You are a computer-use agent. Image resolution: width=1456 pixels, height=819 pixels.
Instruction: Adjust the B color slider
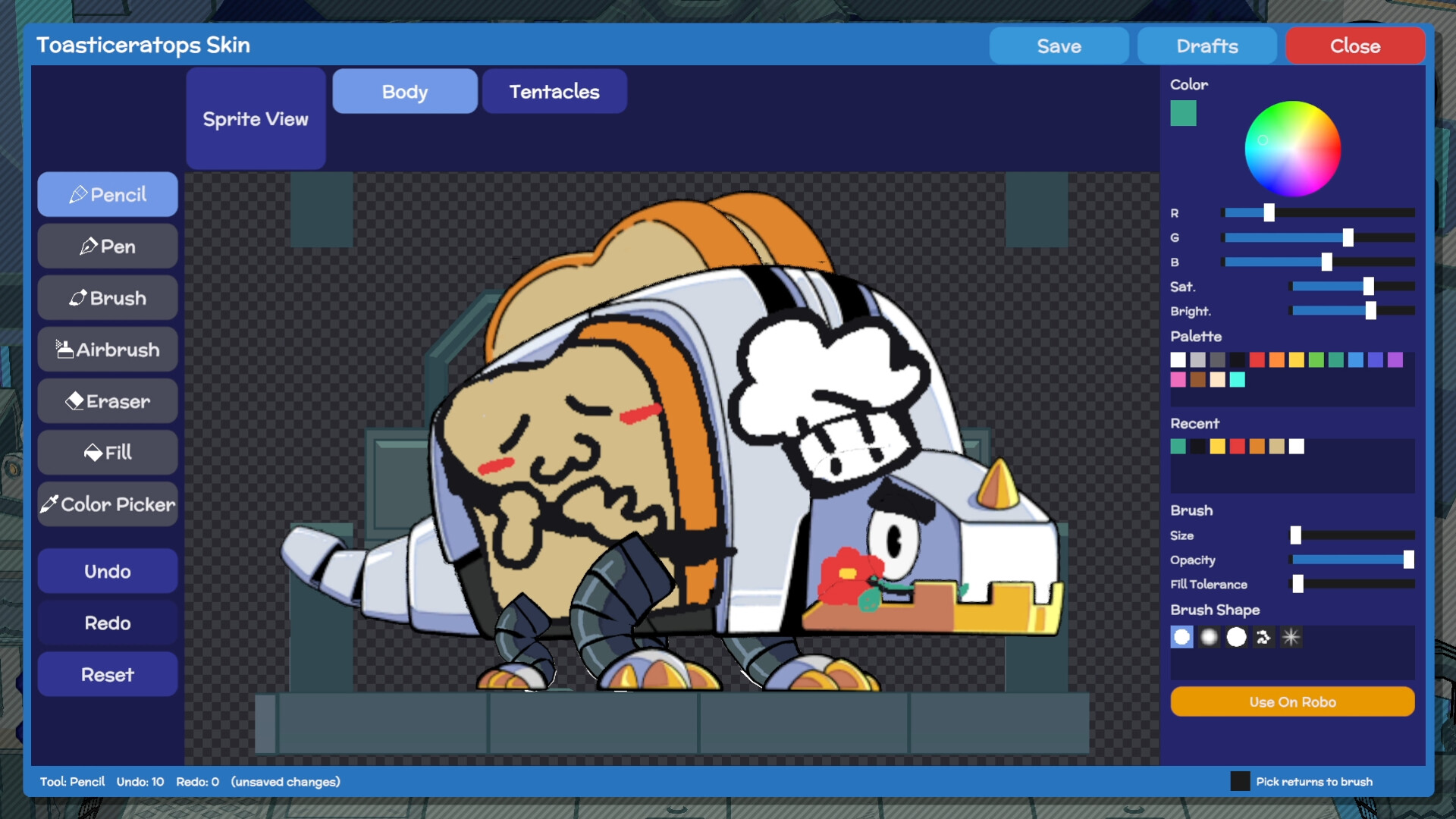pyautogui.click(x=1318, y=262)
